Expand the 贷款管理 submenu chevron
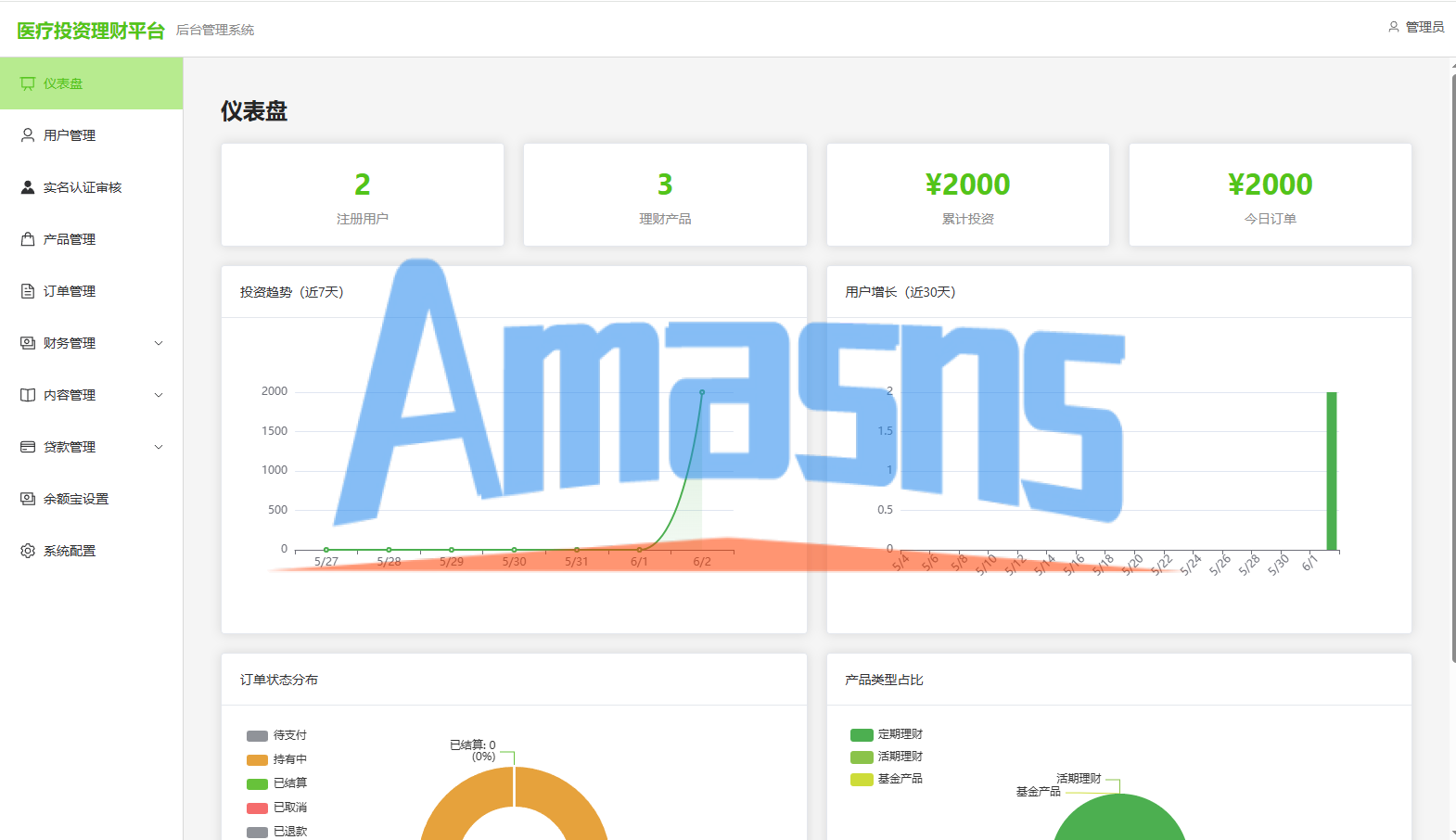Image resolution: width=1456 pixels, height=840 pixels. point(159,447)
